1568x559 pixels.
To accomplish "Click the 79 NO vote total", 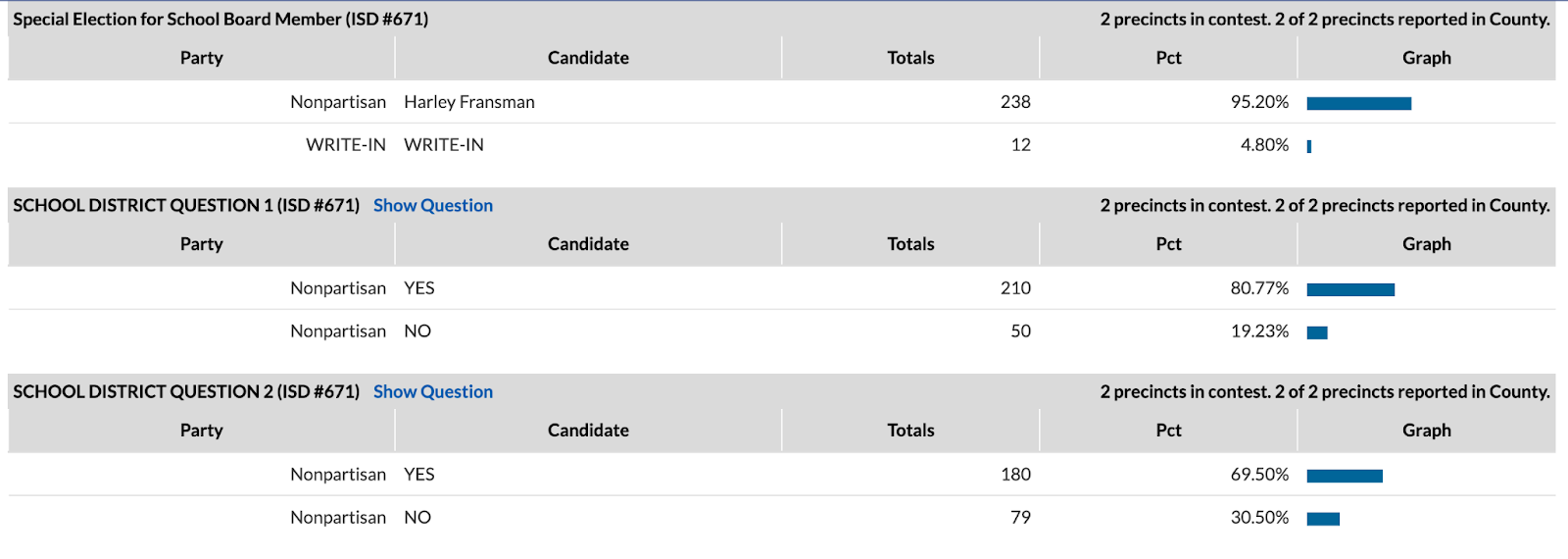I will tap(1020, 518).
